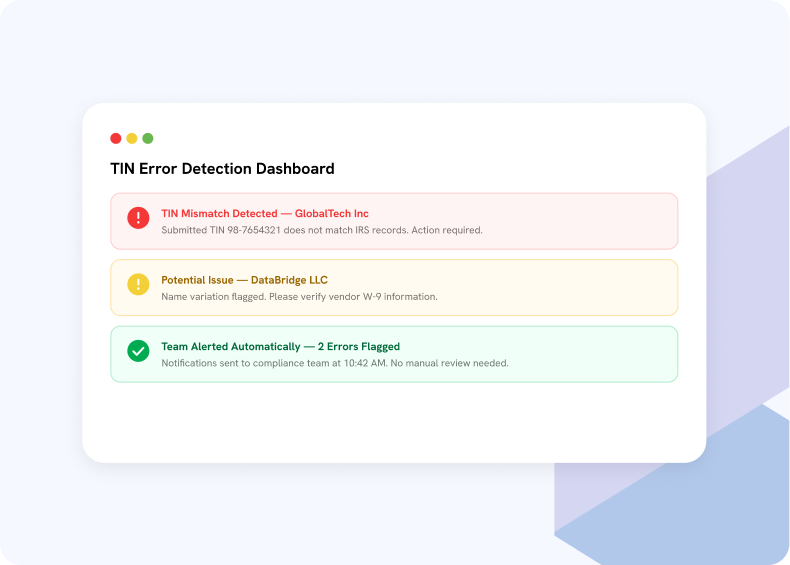Click "No manual review needed" text
Viewport: 790px width, 565px height.
tap(449, 363)
